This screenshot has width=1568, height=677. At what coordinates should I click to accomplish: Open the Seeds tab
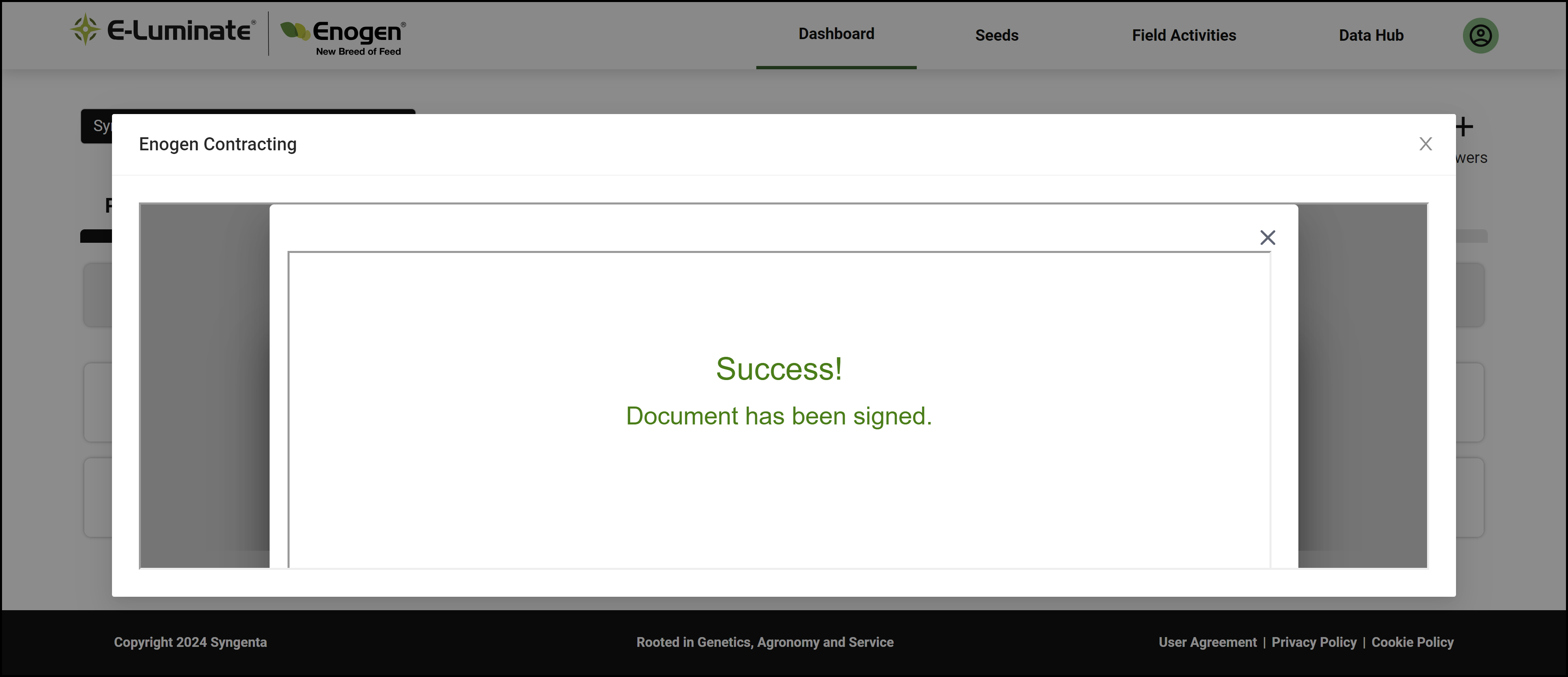coord(997,35)
